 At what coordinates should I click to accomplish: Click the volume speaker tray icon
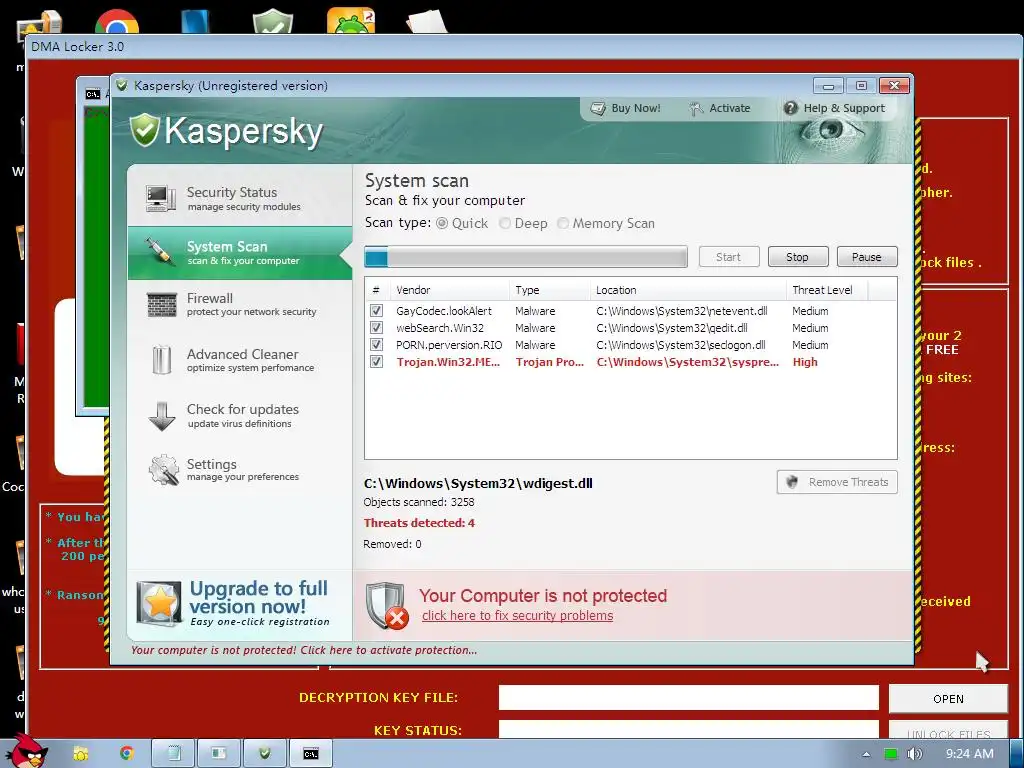pos(914,754)
